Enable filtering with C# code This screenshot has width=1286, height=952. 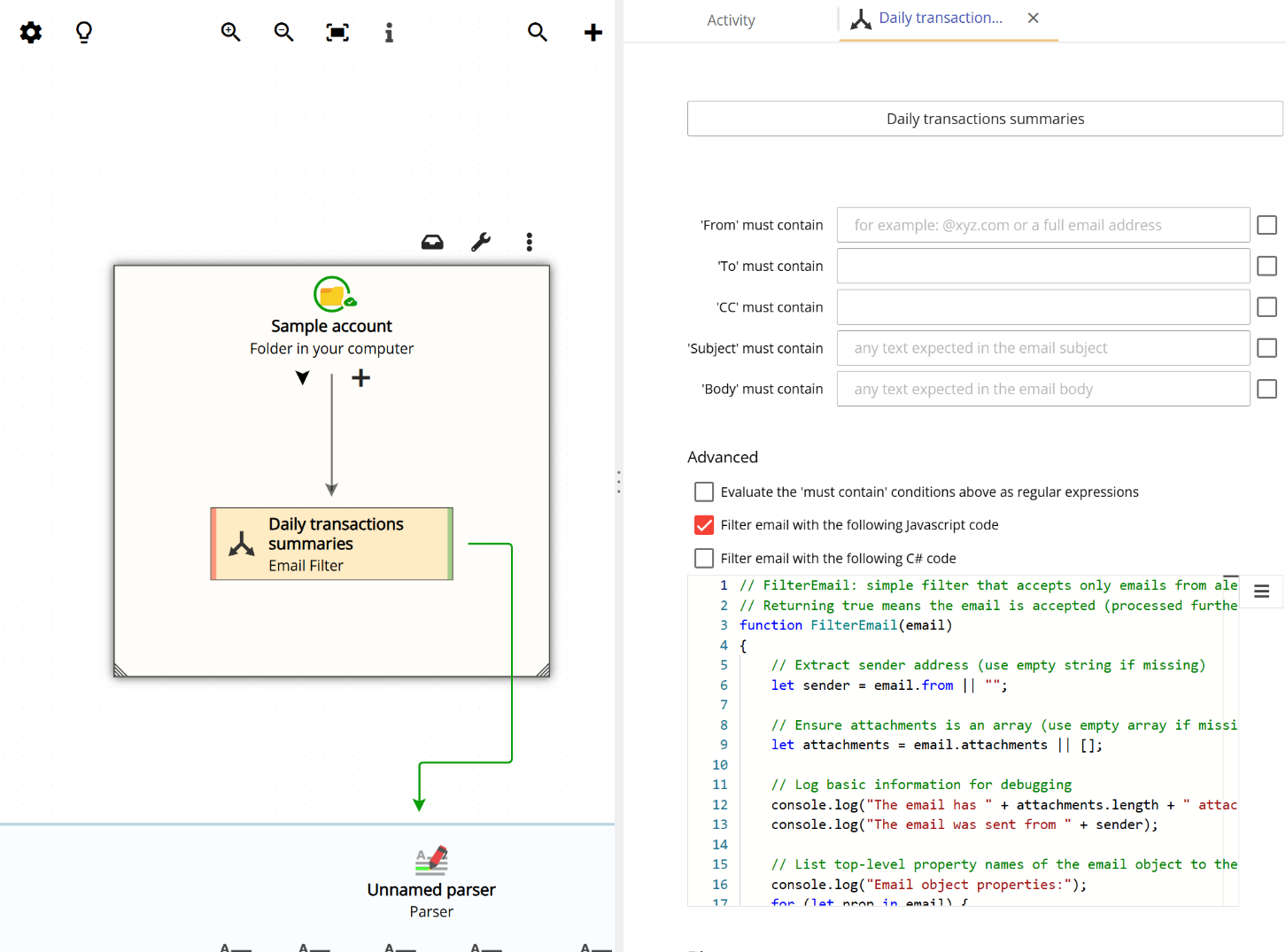click(x=703, y=558)
